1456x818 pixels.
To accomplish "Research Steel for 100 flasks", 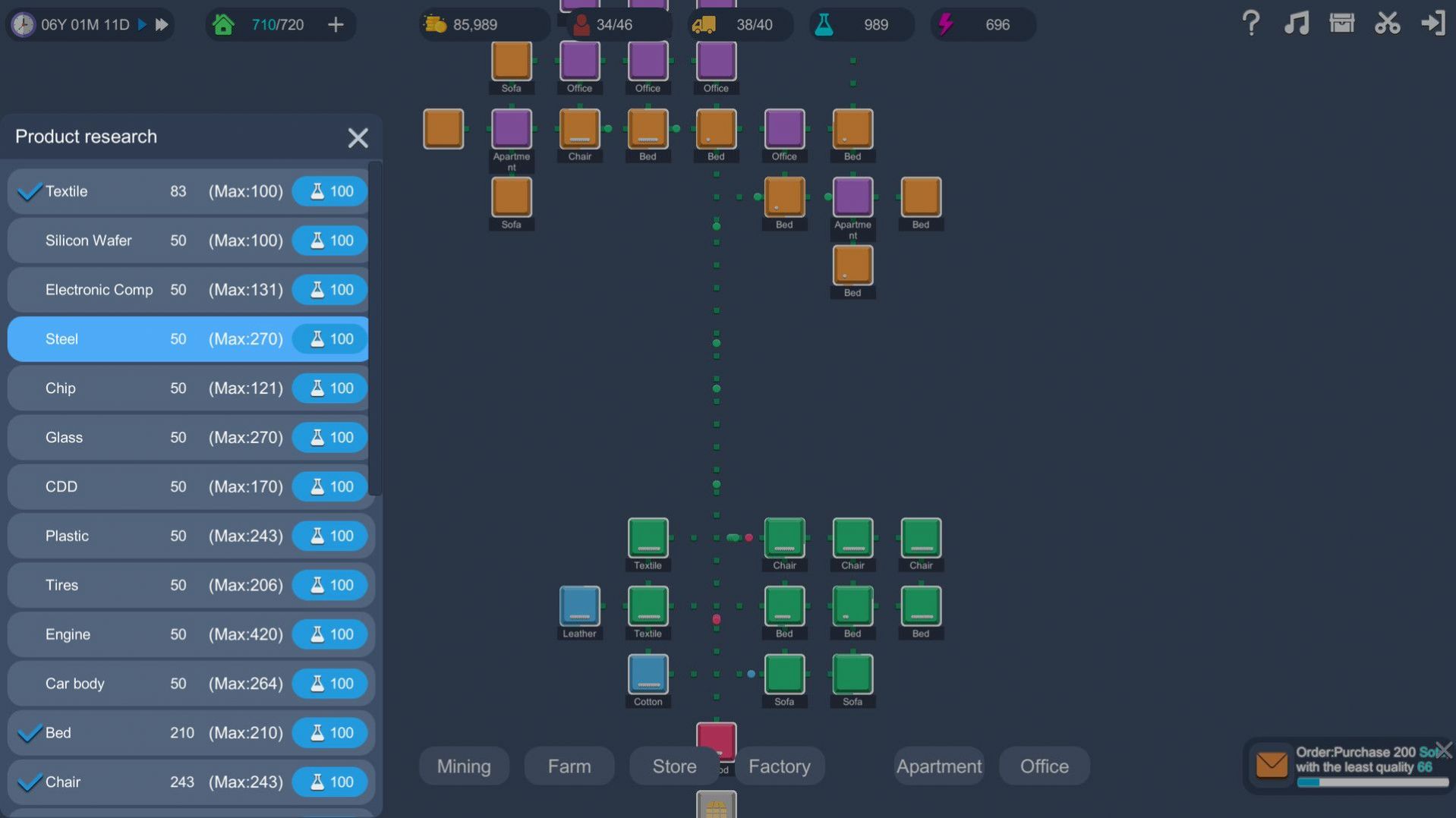I will [x=330, y=339].
